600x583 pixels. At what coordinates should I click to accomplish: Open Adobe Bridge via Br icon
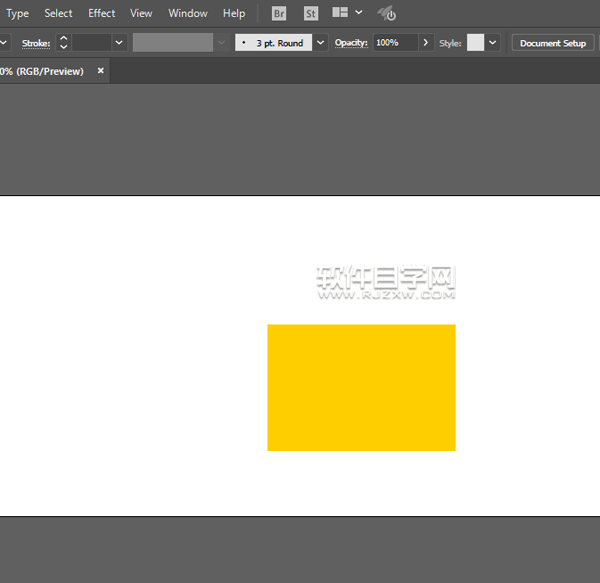[279, 14]
